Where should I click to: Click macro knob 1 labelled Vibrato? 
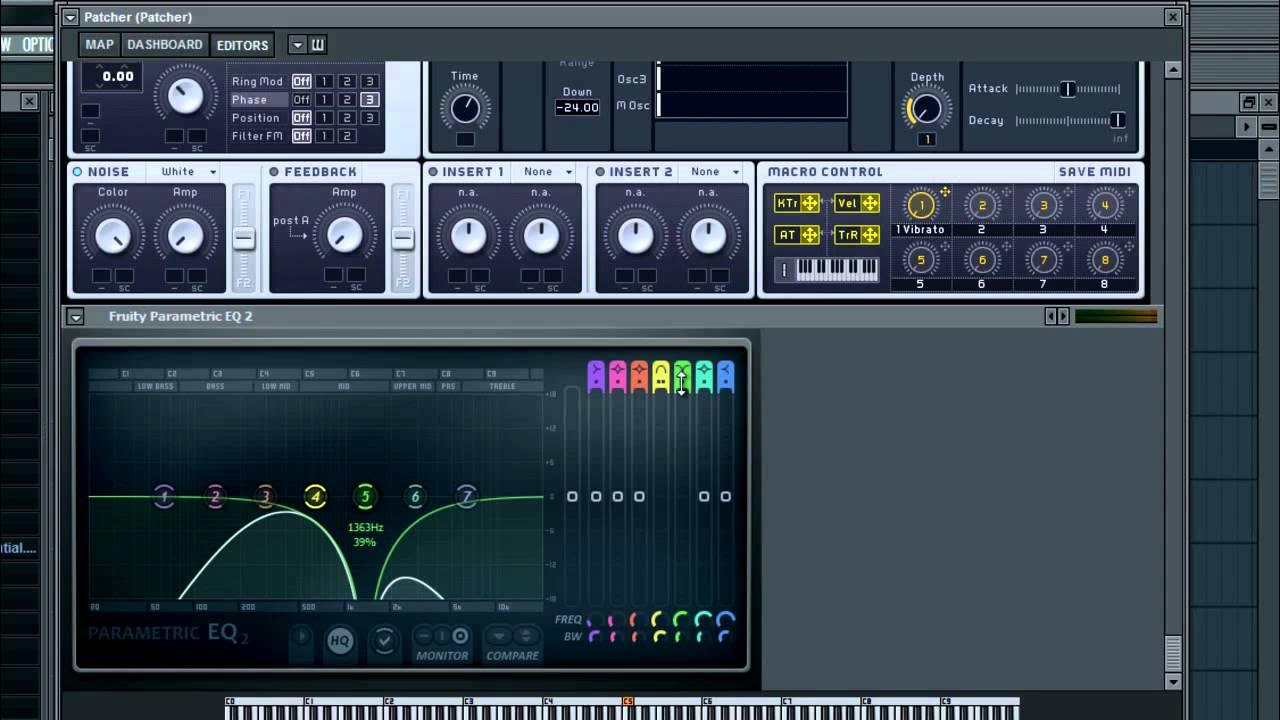coord(920,205)
